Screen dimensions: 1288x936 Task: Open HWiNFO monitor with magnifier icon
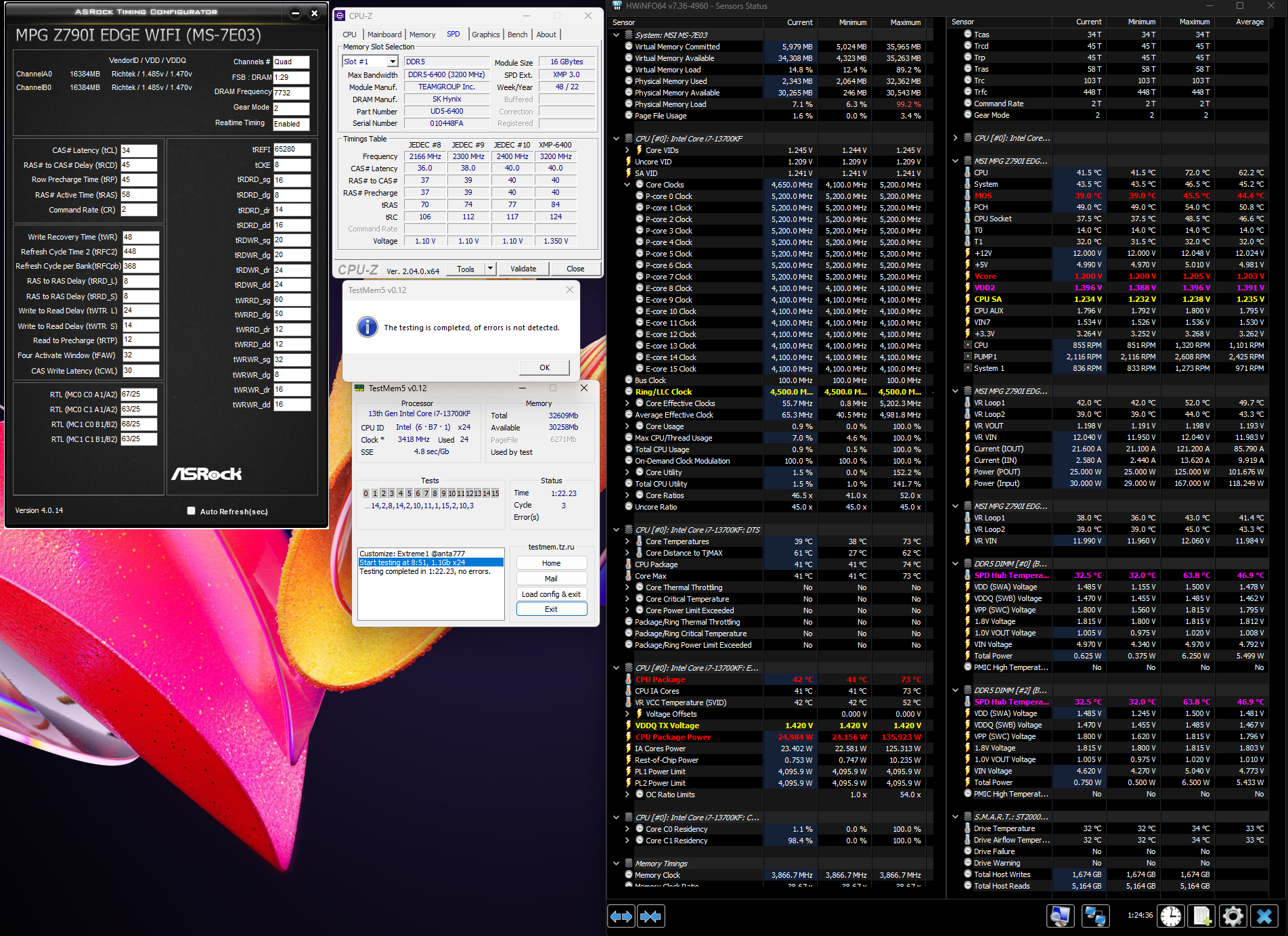point(1060,916)
